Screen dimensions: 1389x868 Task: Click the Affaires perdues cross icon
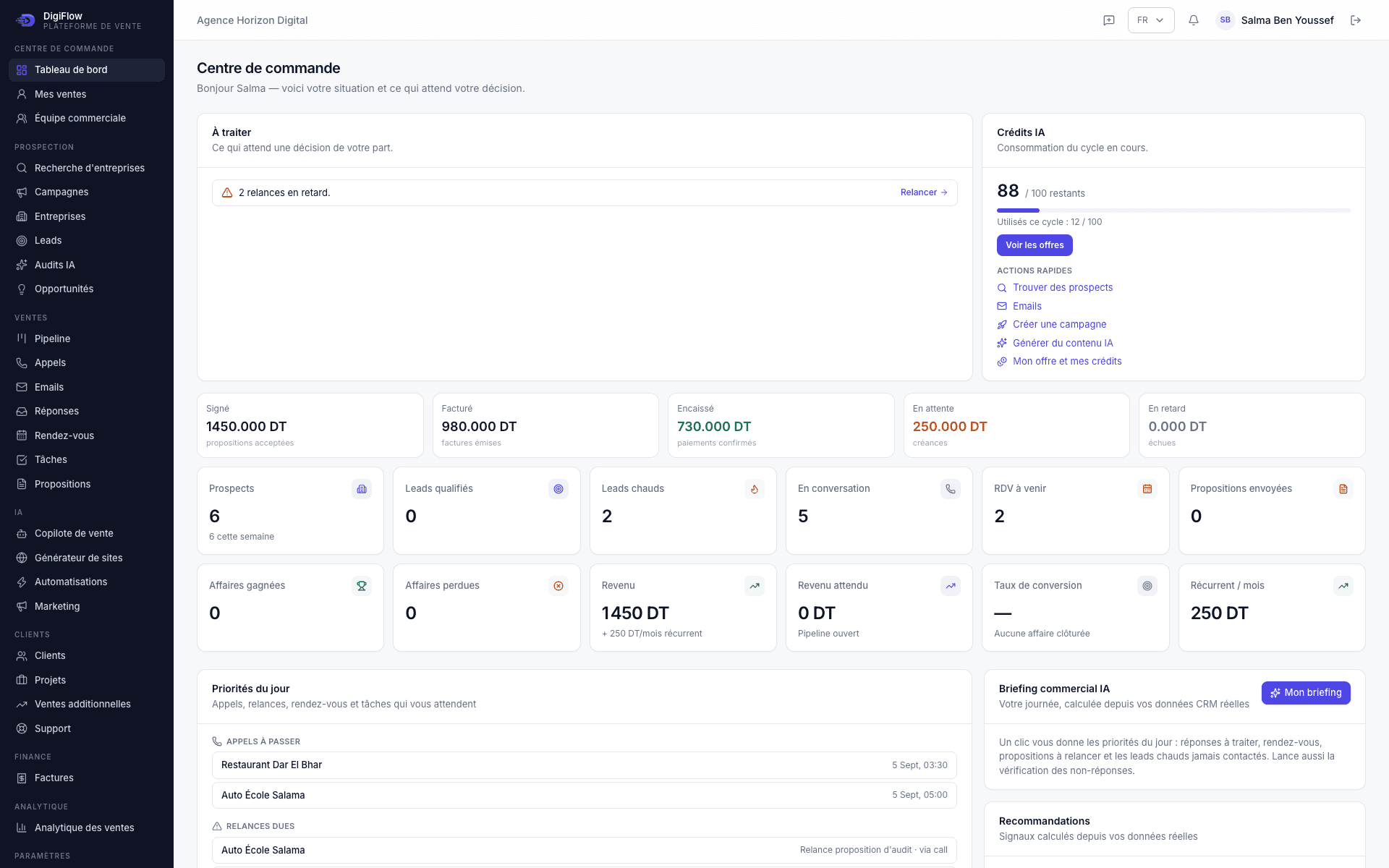click(558, 586)
